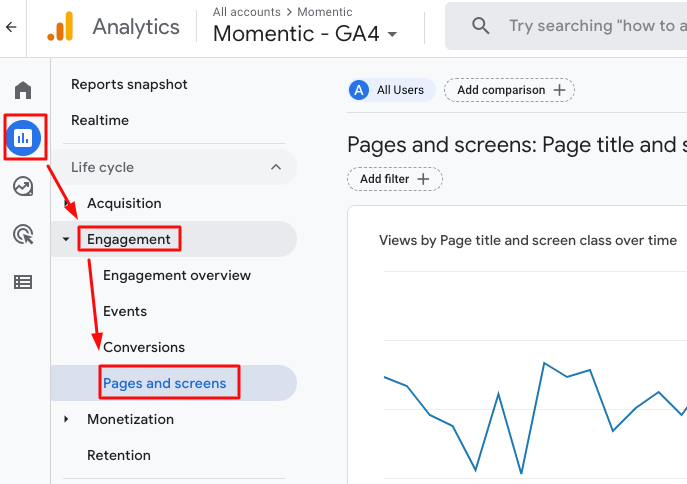Image resolution: width=687 pixels, height=484 pixels.
Task: Click the views line chart
Action: [x=535, y=418]
